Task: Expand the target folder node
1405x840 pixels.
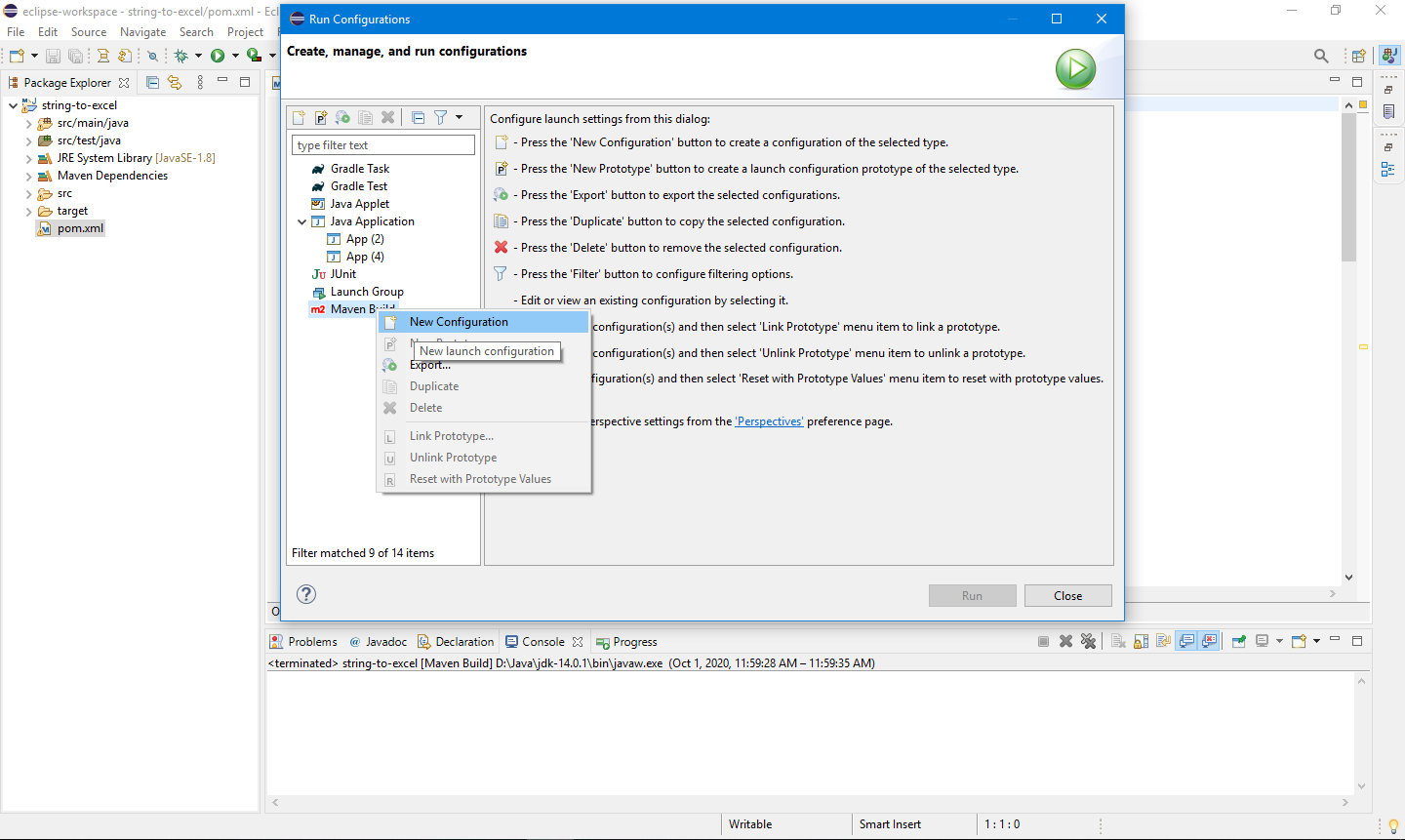Action: 28,212
